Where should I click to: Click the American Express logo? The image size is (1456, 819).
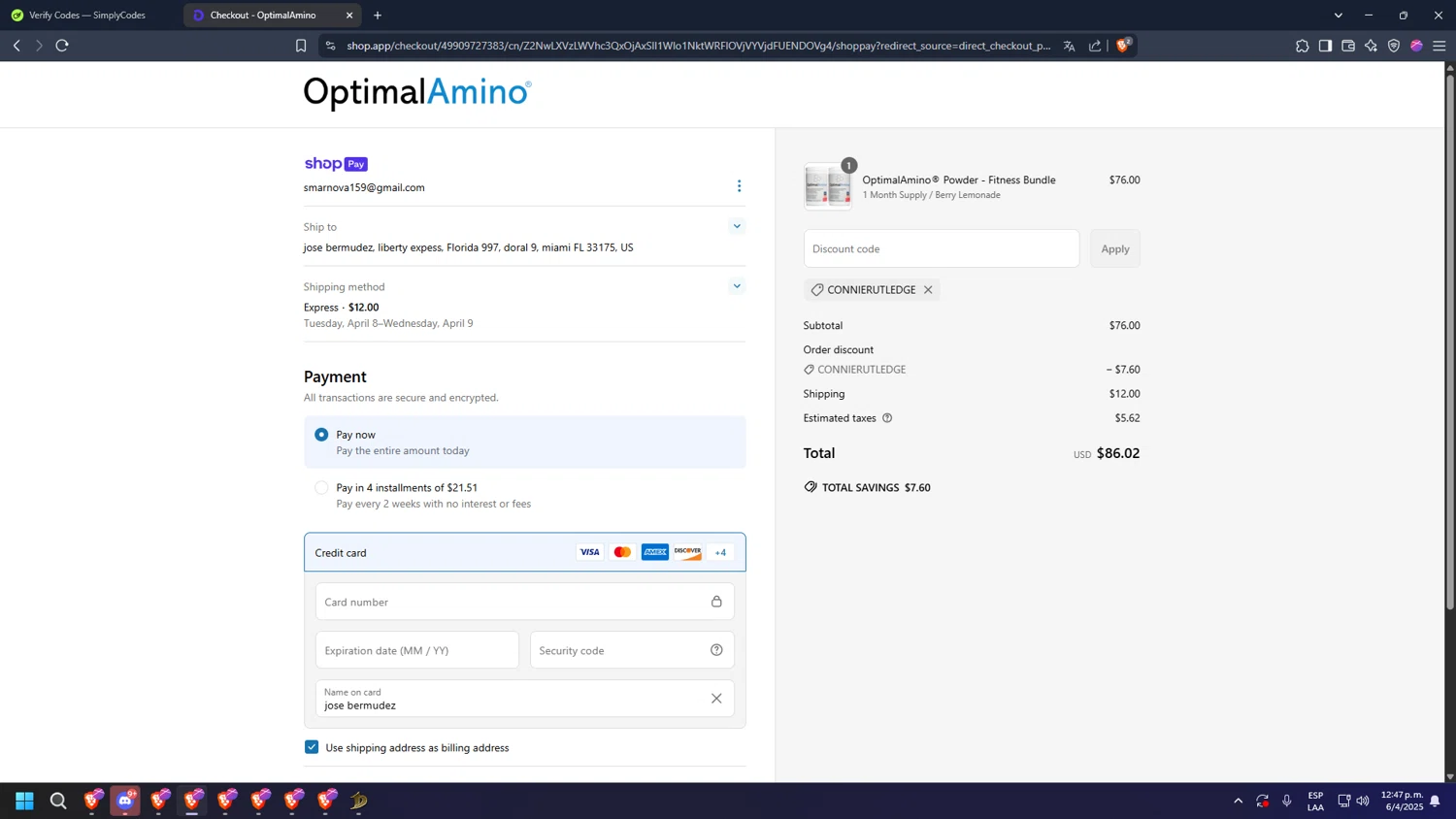pos(655,552)
